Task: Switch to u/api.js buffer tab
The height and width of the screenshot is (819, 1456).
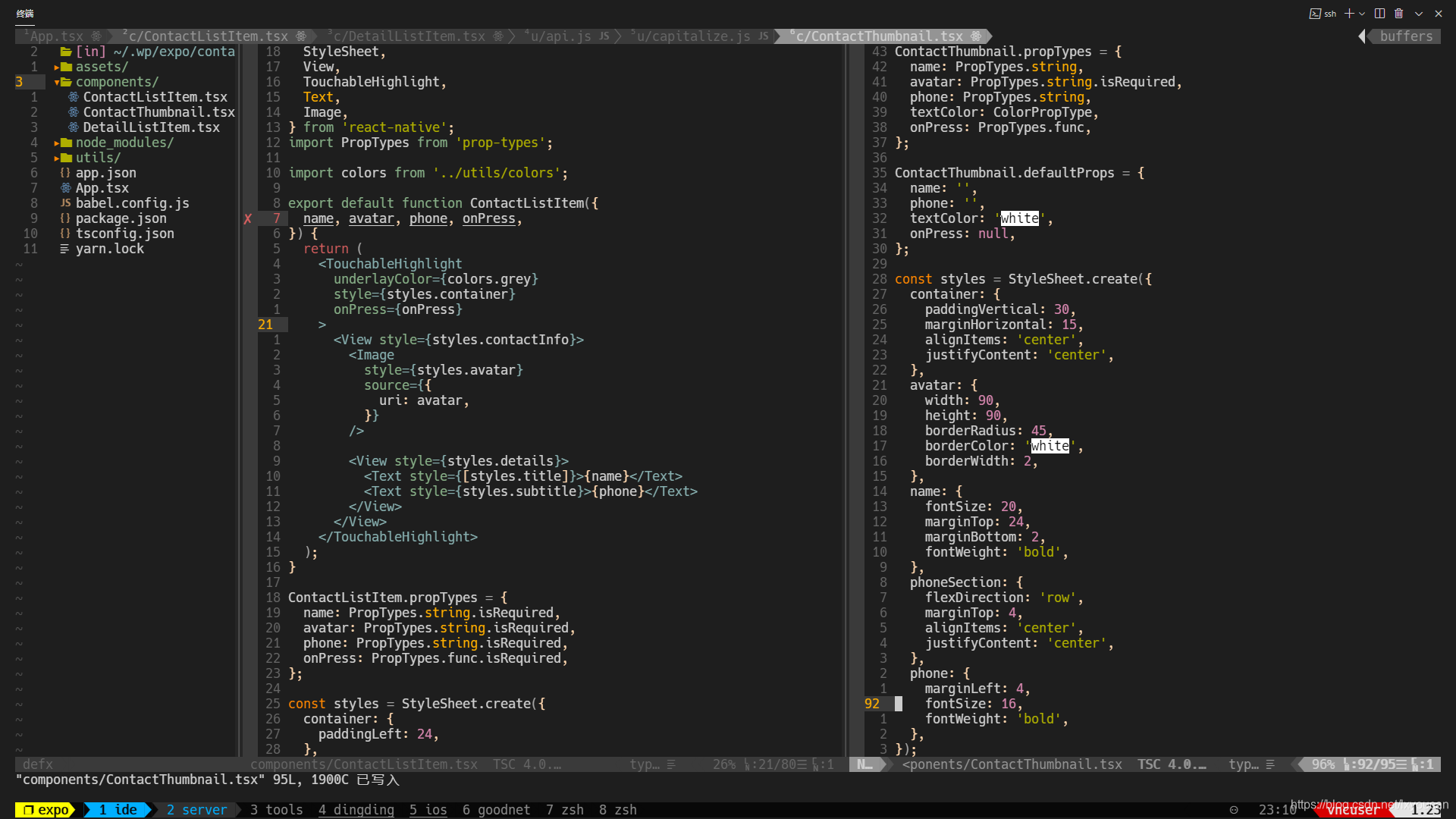Action: [x=560, y=36]
